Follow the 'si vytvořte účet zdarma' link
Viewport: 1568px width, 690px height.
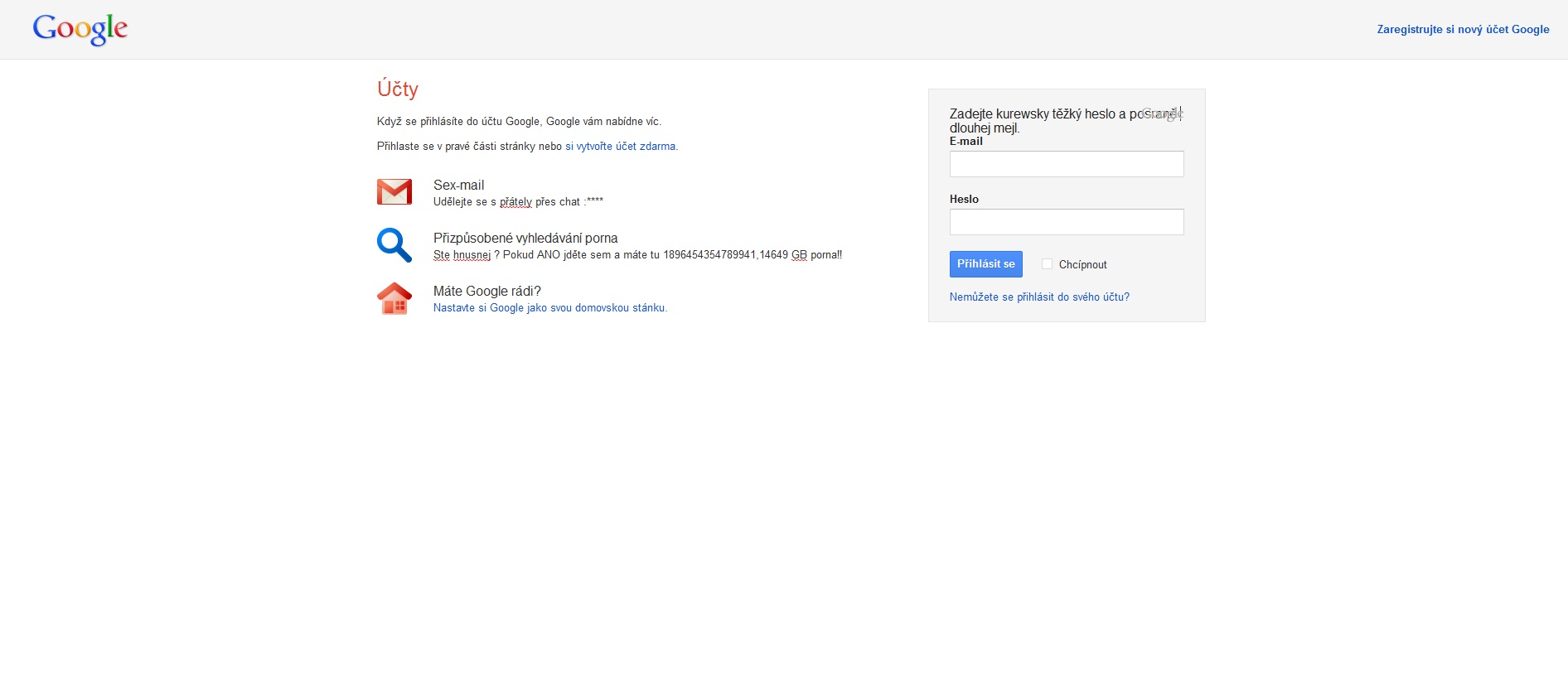click(x=621, y=147)
